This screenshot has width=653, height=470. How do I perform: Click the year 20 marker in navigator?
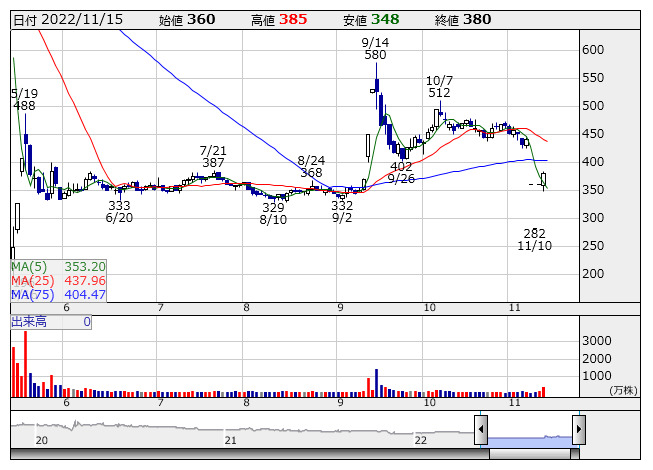point(42,440)
